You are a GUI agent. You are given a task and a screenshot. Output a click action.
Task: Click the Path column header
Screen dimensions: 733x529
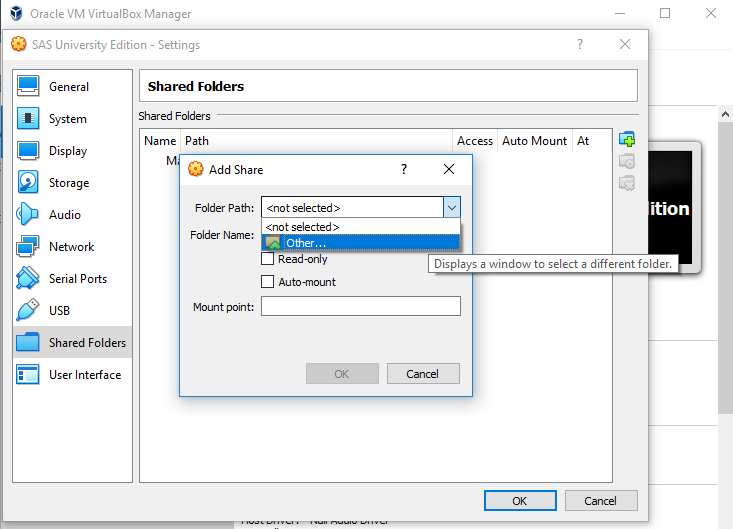[316, 141]
